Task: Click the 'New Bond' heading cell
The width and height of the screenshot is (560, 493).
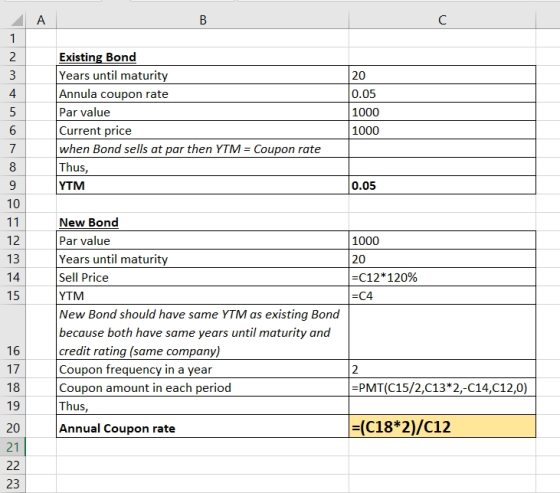Action: point(202,222)
